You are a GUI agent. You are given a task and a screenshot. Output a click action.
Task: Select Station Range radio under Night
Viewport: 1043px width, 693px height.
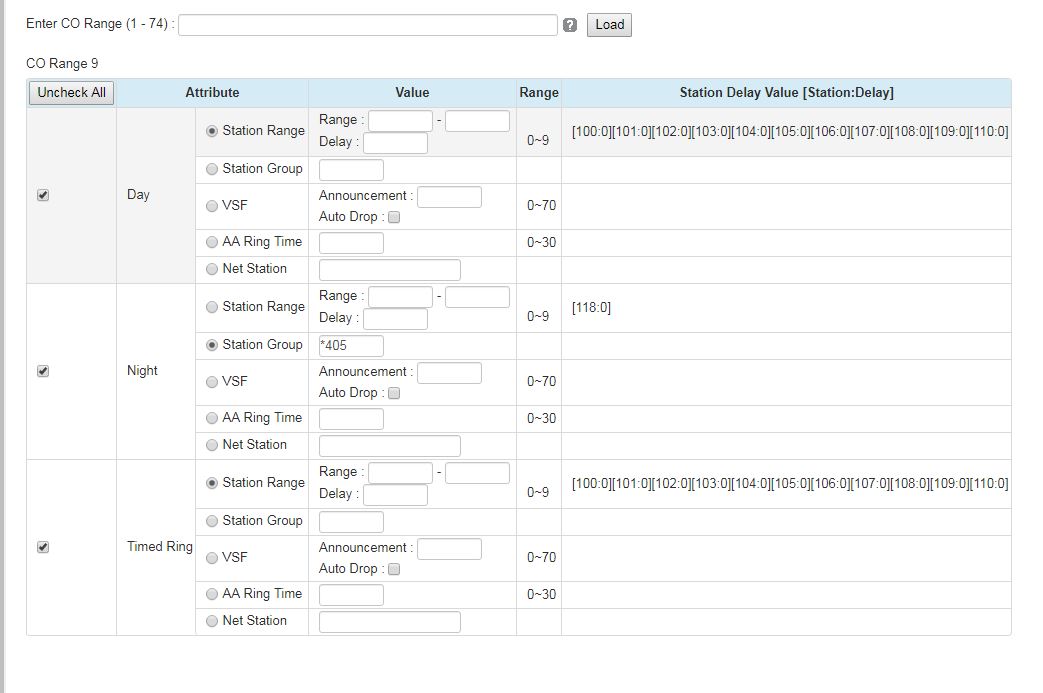click(211, 307)
